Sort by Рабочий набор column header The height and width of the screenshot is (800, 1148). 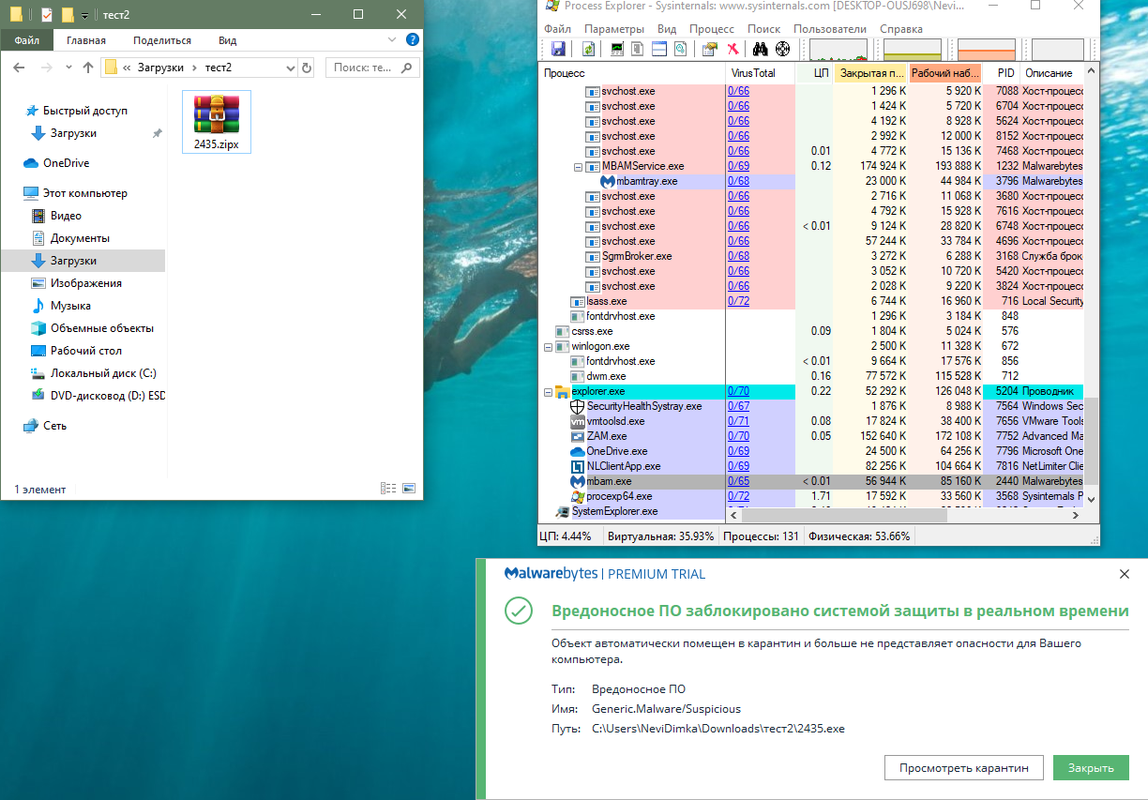coord(945,72)
